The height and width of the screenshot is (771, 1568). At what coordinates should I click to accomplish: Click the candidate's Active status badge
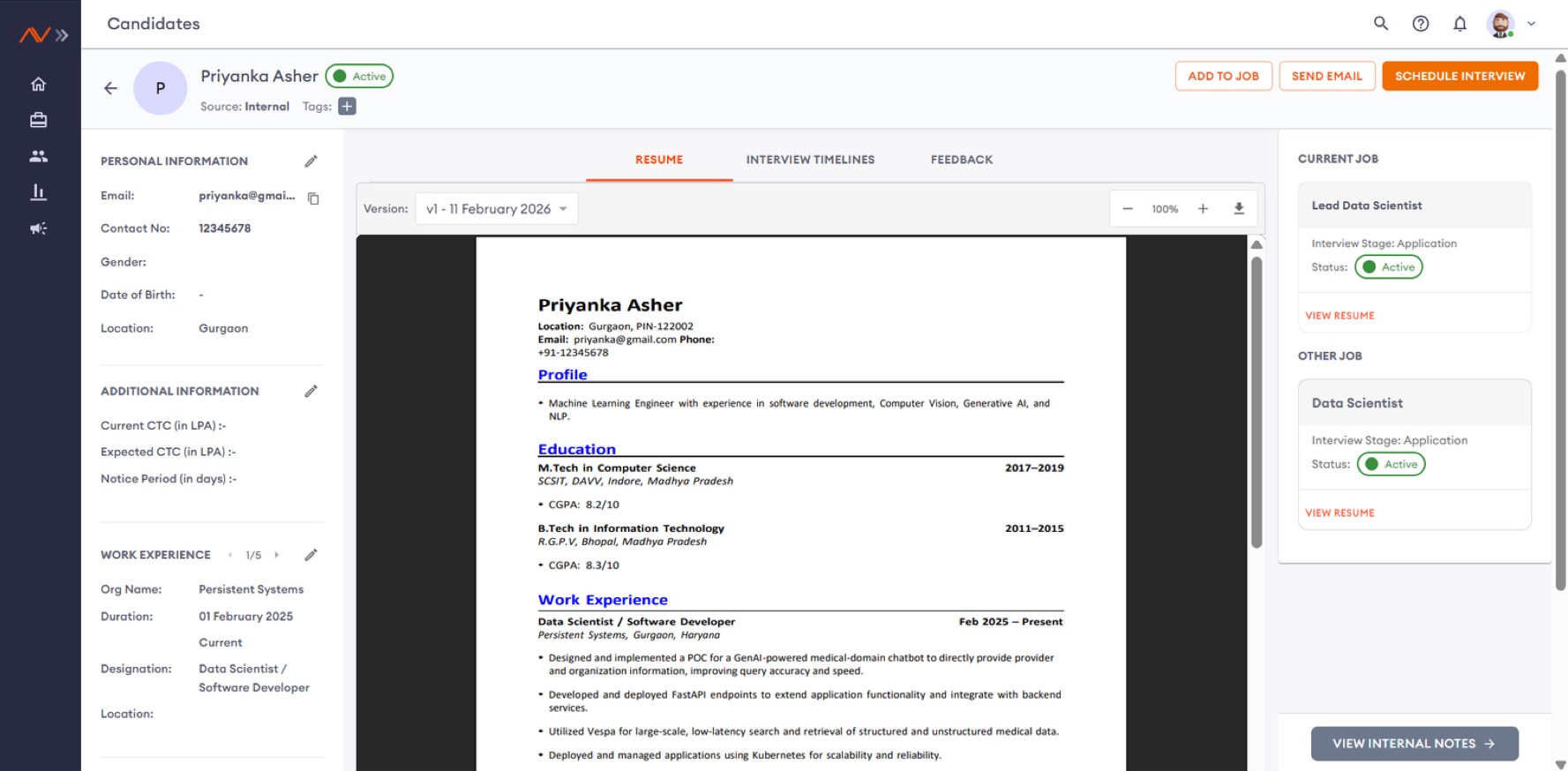coord(359,77)
